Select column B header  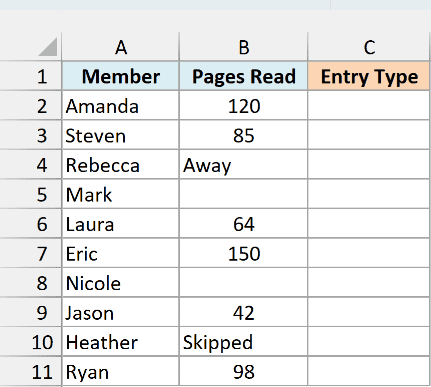pos(243,47)
